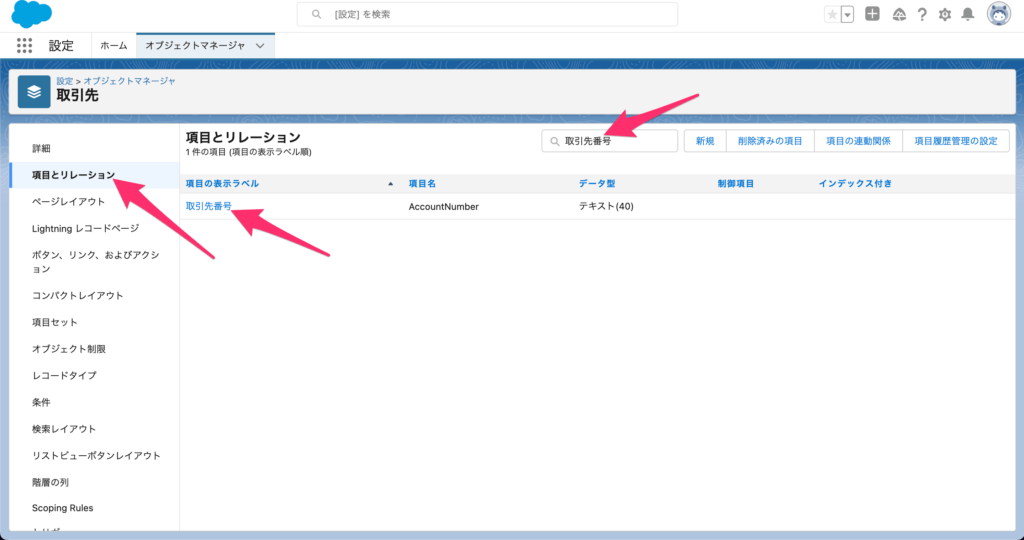This screenshot has width=1024, height=540.
Task: Click the 取引先番号 quick find field
Action: pyautogui.click(x=609, y=140)
